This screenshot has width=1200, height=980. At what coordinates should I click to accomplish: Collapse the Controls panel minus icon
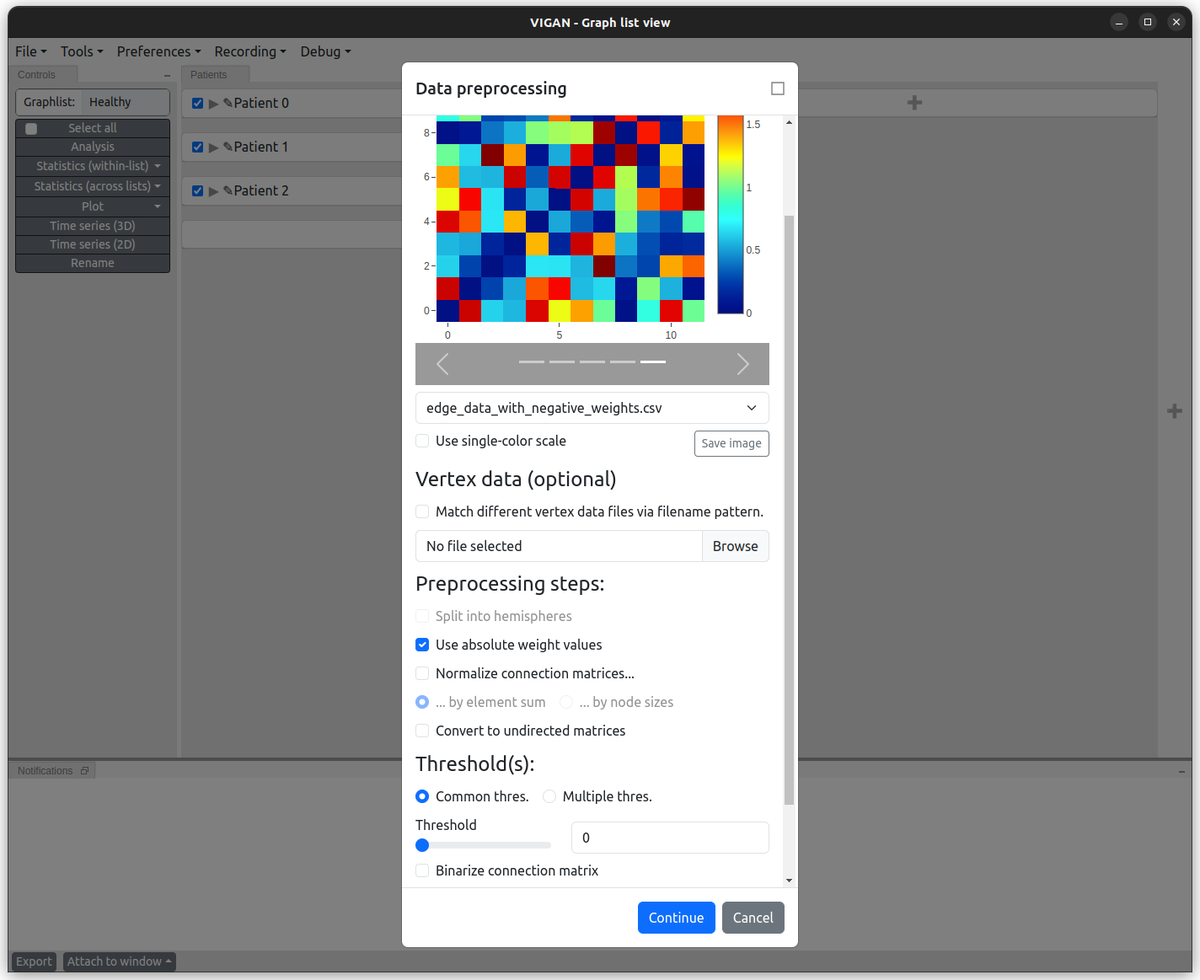pos(167,75)
